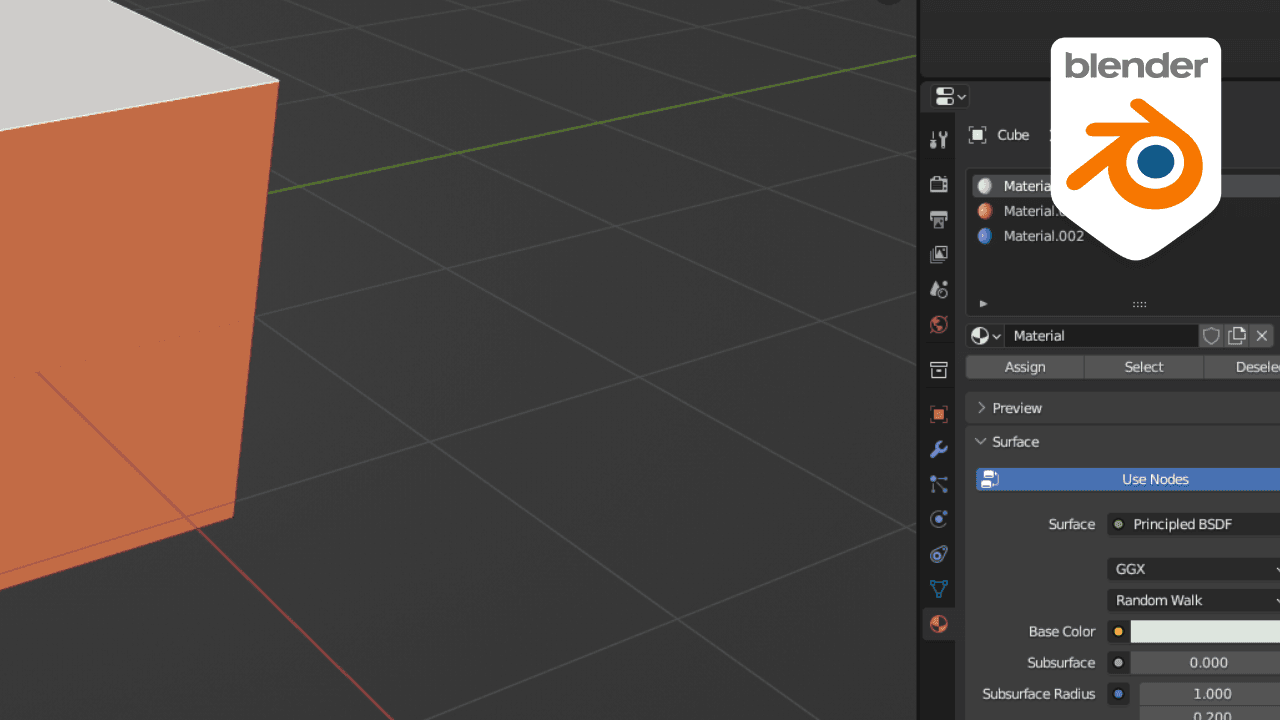The height and width of the screenshot is (720, 1280).
Task: Open the Scene properties tab
Action: tap(938, 289)
